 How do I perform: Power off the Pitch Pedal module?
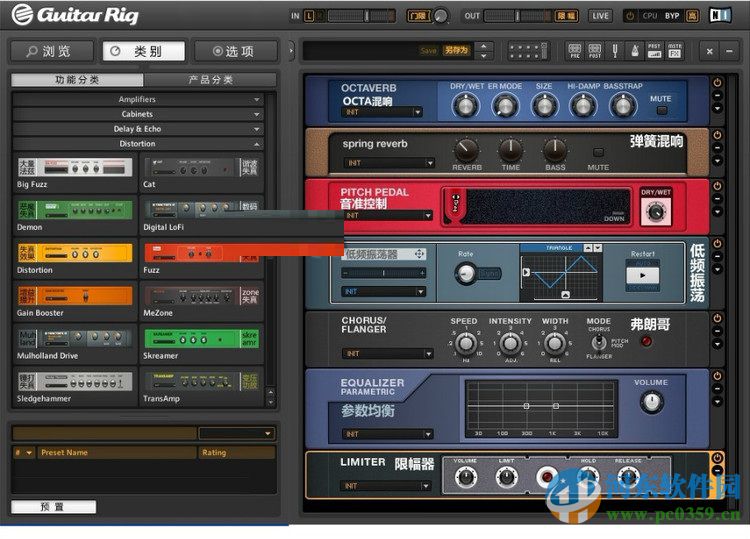717,186
